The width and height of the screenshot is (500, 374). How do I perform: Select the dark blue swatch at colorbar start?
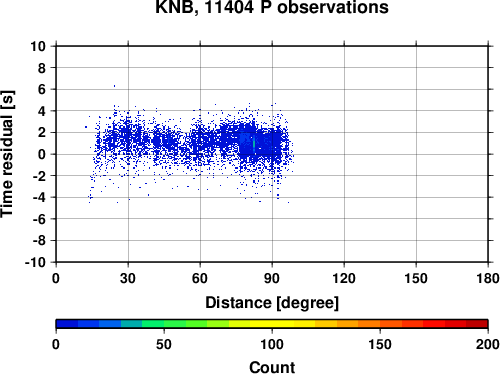pyautogui.click(x=67, y=324)
